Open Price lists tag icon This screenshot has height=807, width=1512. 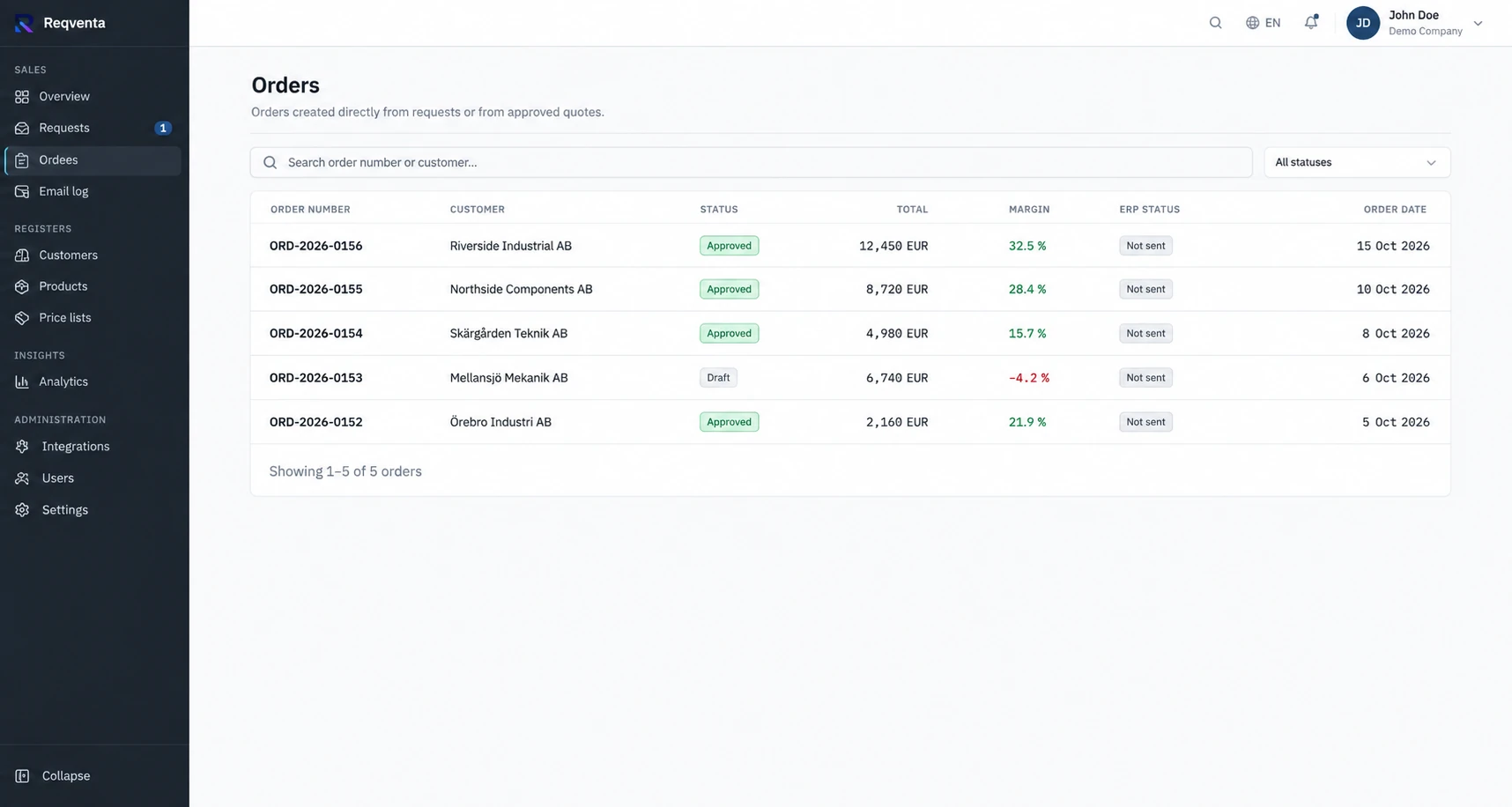pos(22,318)
